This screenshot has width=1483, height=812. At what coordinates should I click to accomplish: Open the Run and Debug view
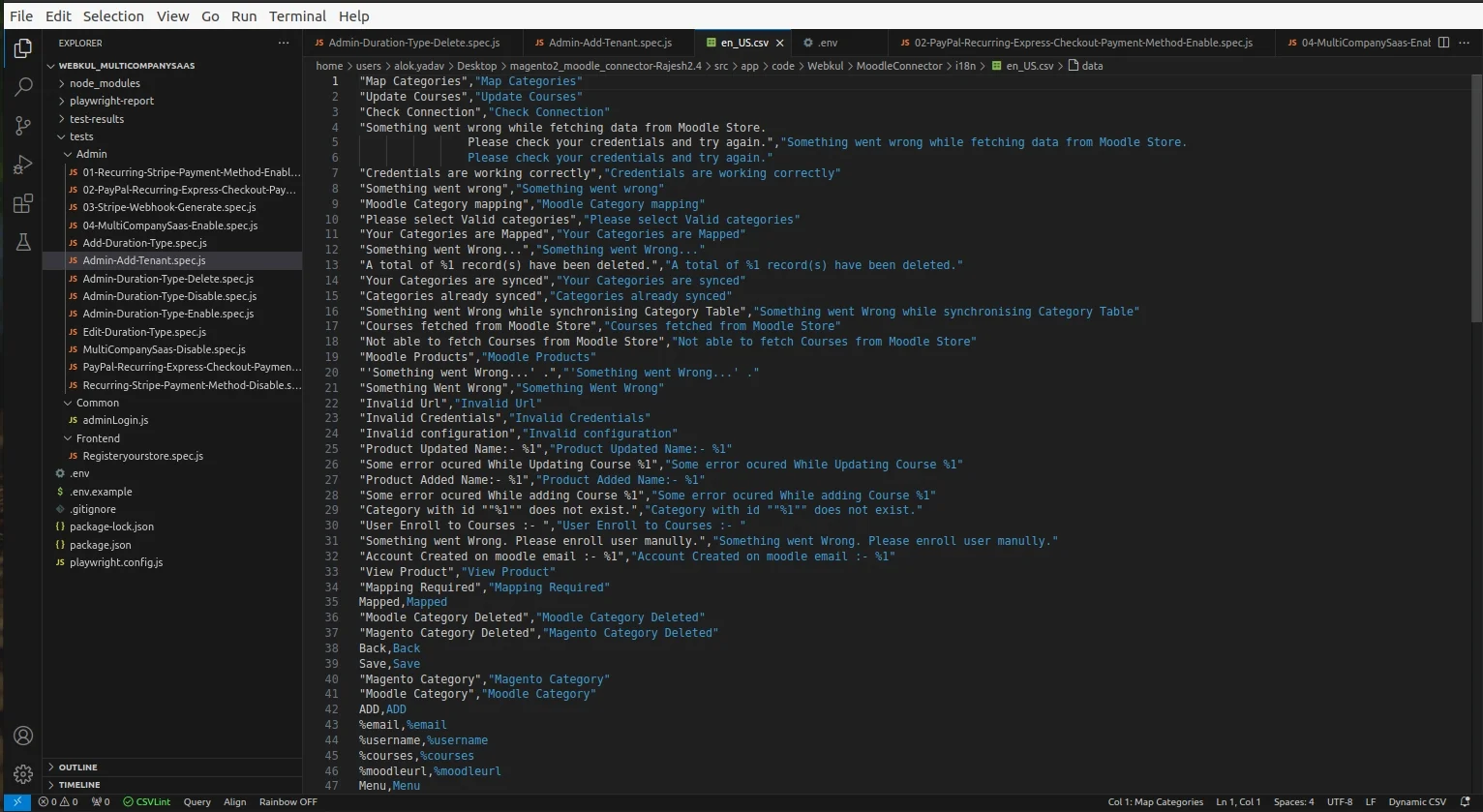point(23,165)
